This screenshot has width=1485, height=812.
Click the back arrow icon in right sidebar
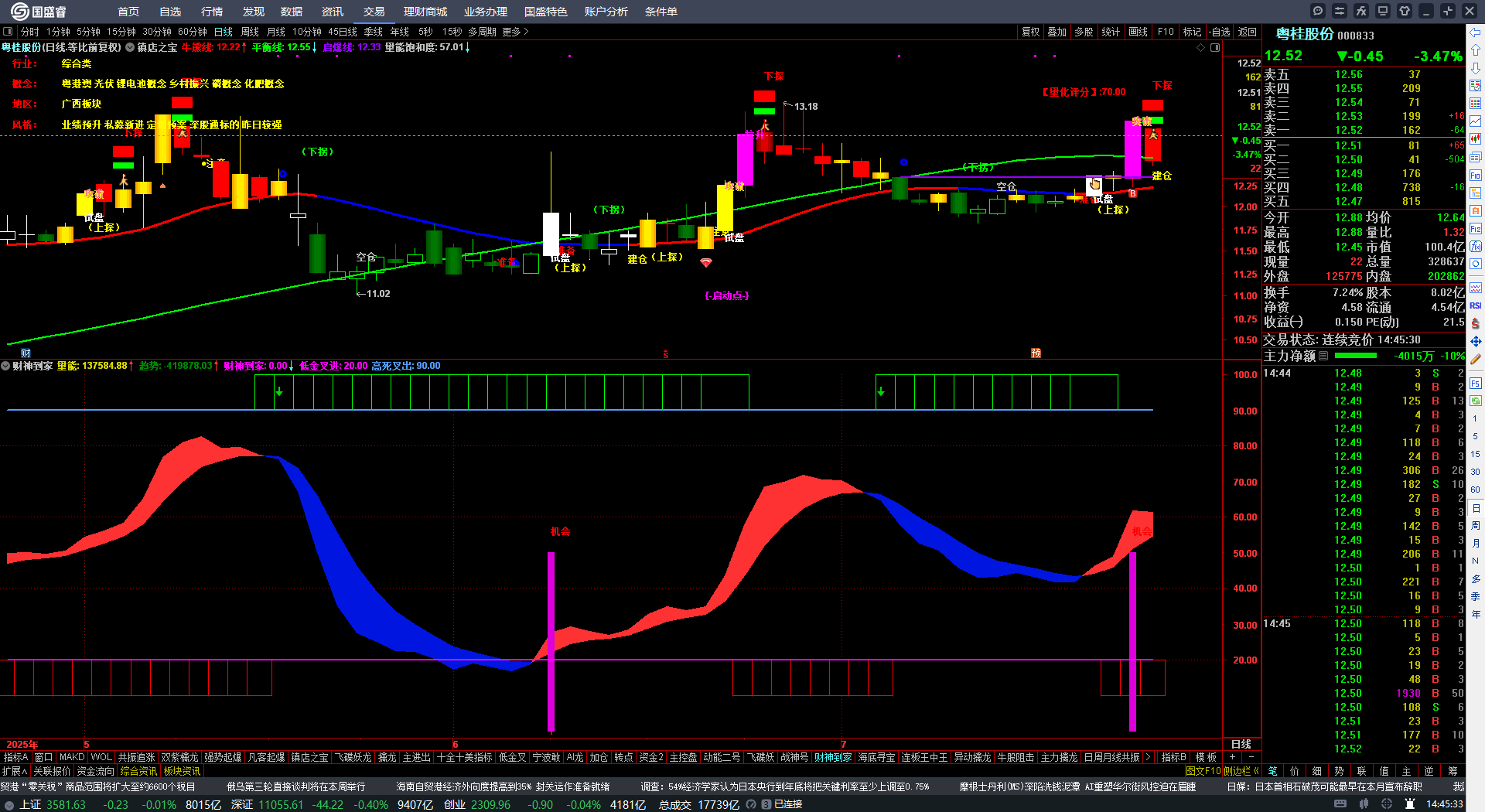tap(1476, 32)
